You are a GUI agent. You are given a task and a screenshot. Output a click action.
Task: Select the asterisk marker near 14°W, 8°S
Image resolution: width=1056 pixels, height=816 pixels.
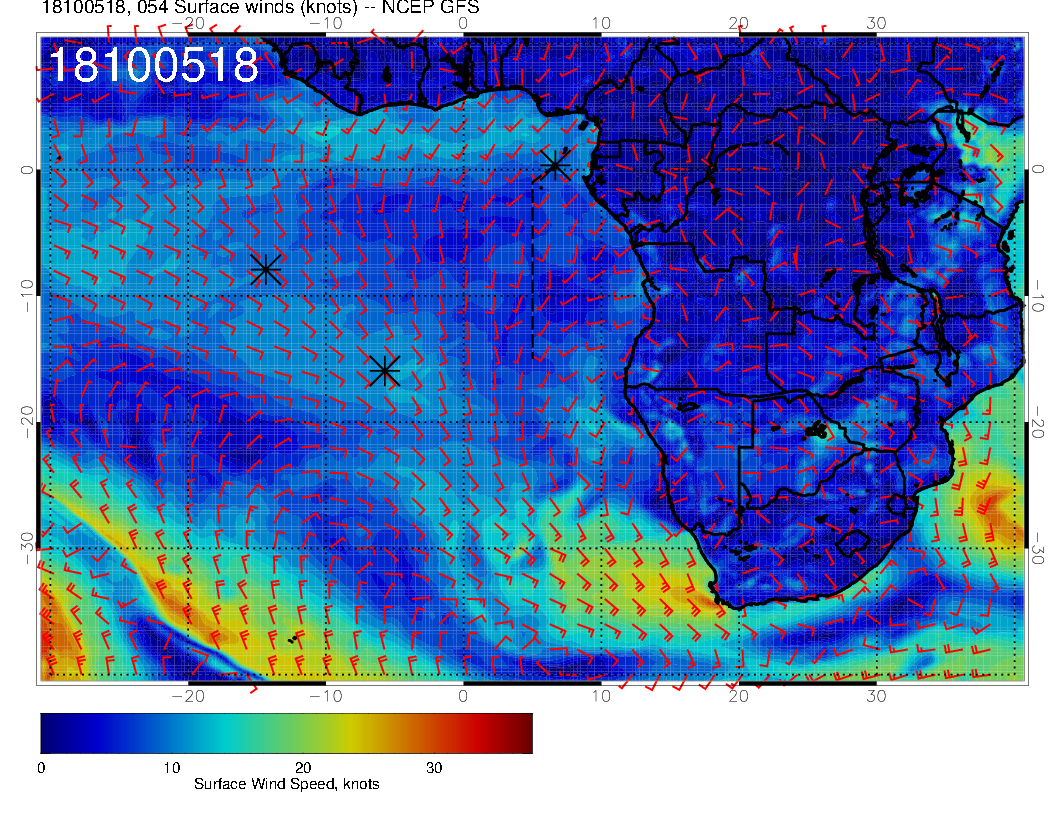[265, 269]
